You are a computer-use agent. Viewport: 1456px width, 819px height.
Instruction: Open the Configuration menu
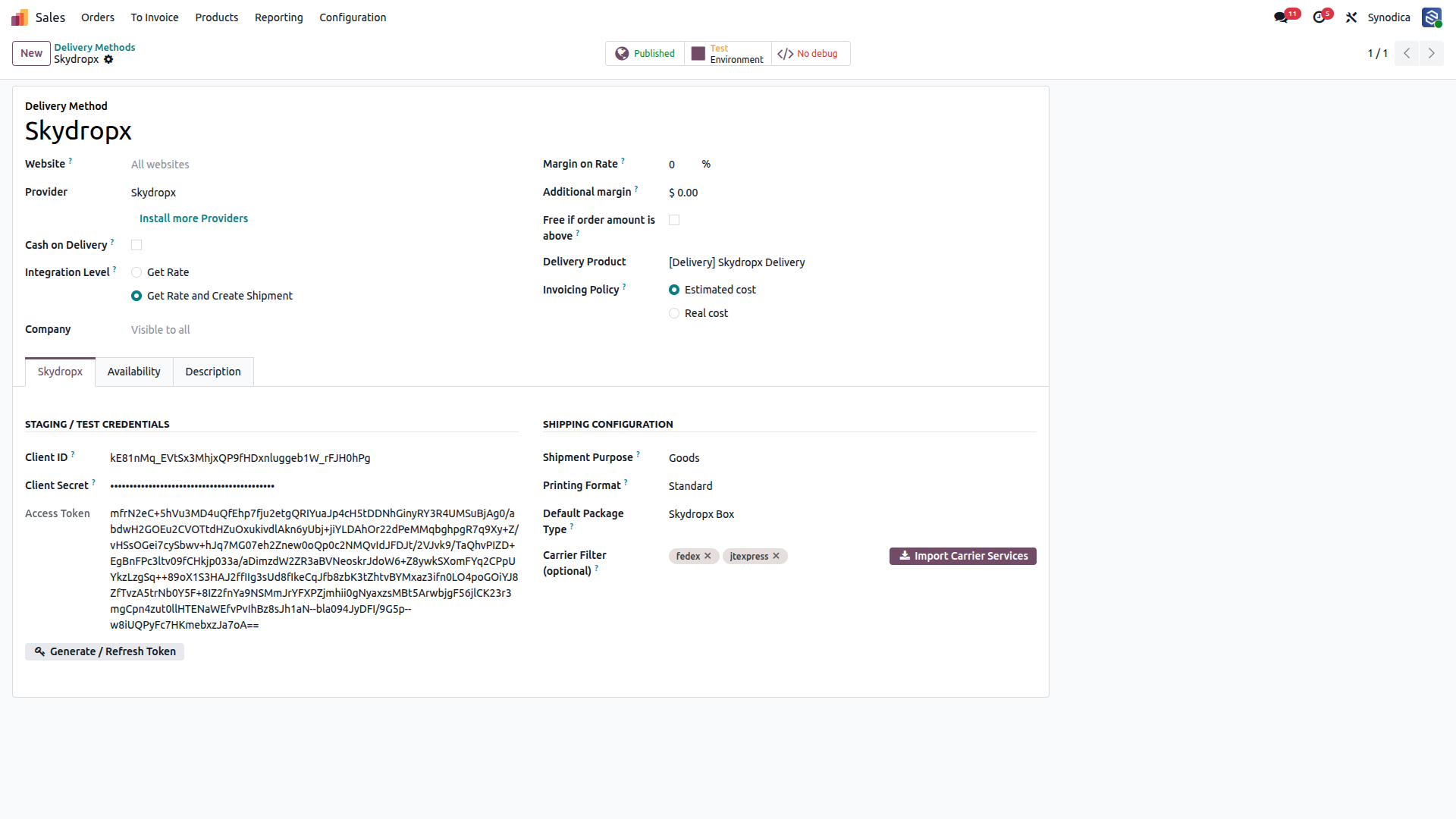click(x=353, y=17)
